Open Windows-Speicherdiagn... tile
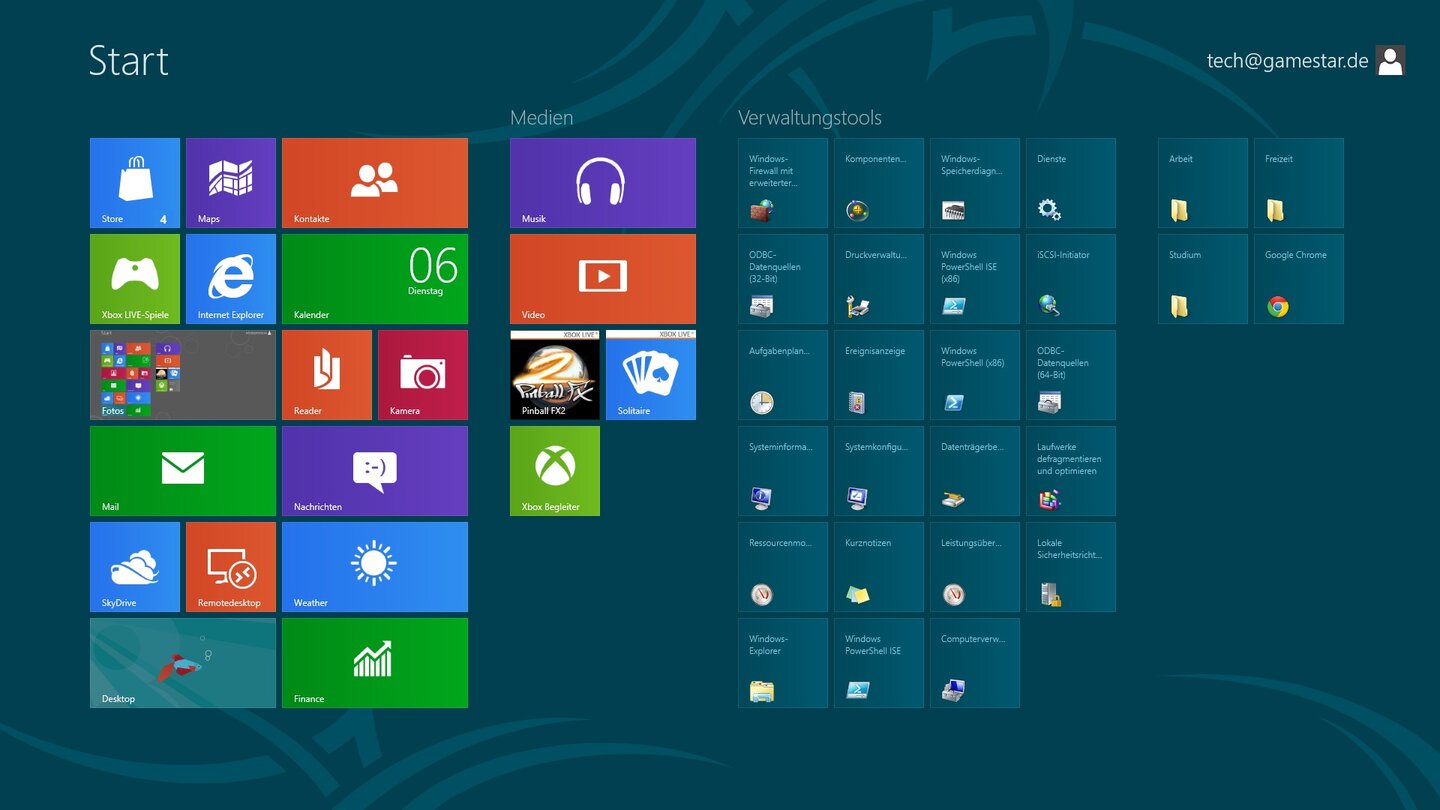1440x810 pixels. point(975,183)
